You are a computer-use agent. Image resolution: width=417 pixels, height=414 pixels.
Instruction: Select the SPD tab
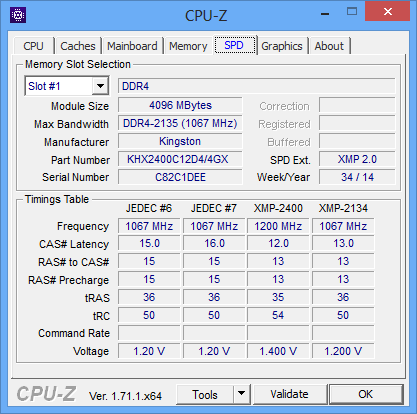tap(234, 45)
